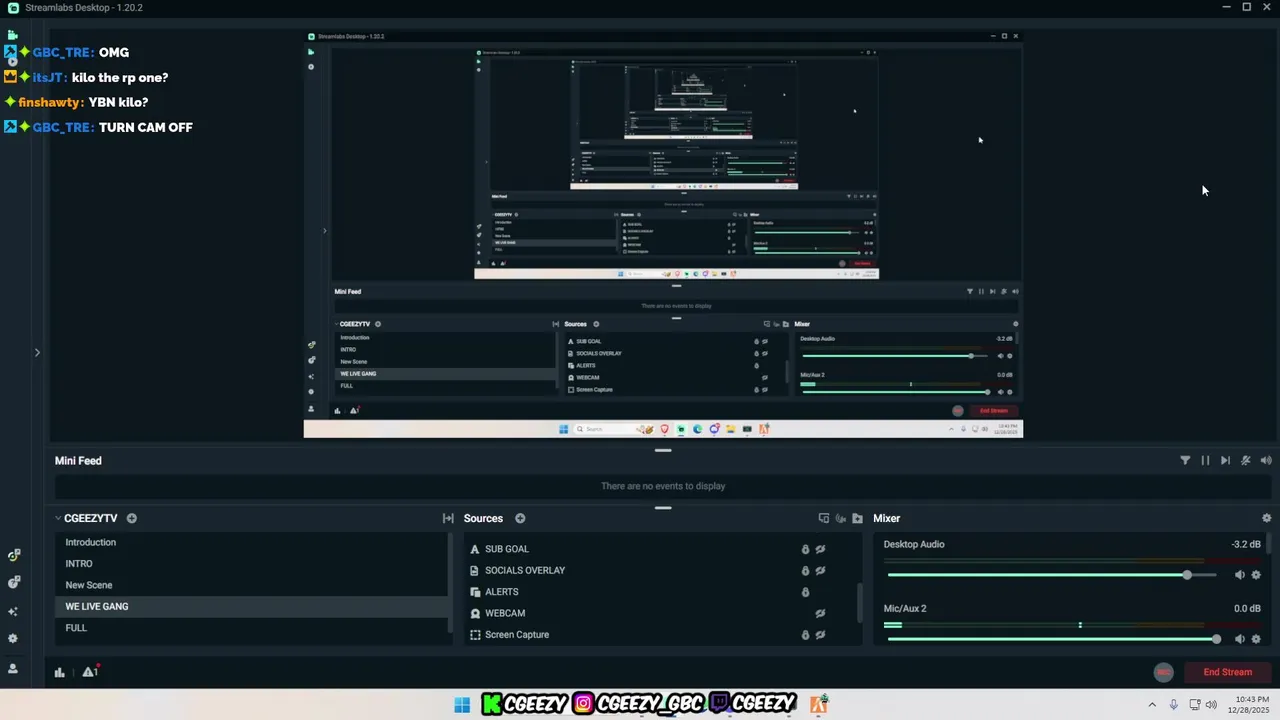This screenshot has height=720, width=1280.
Task: Open Desktop Audio source settings gear
Action: click(1256, 575)
